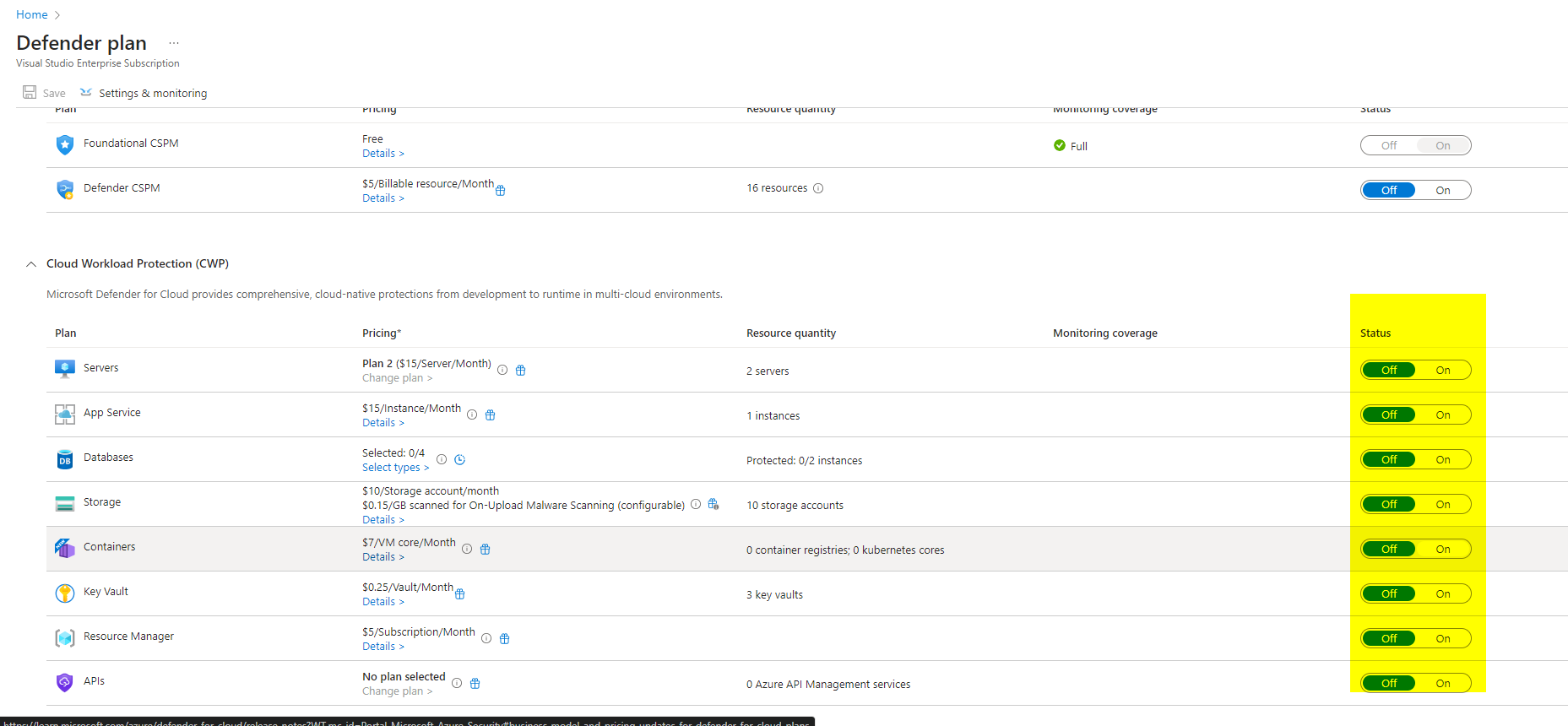Open Details for Resource Manager pricing
Screen dimensions: 1568x726
click(x=383, y=647)
